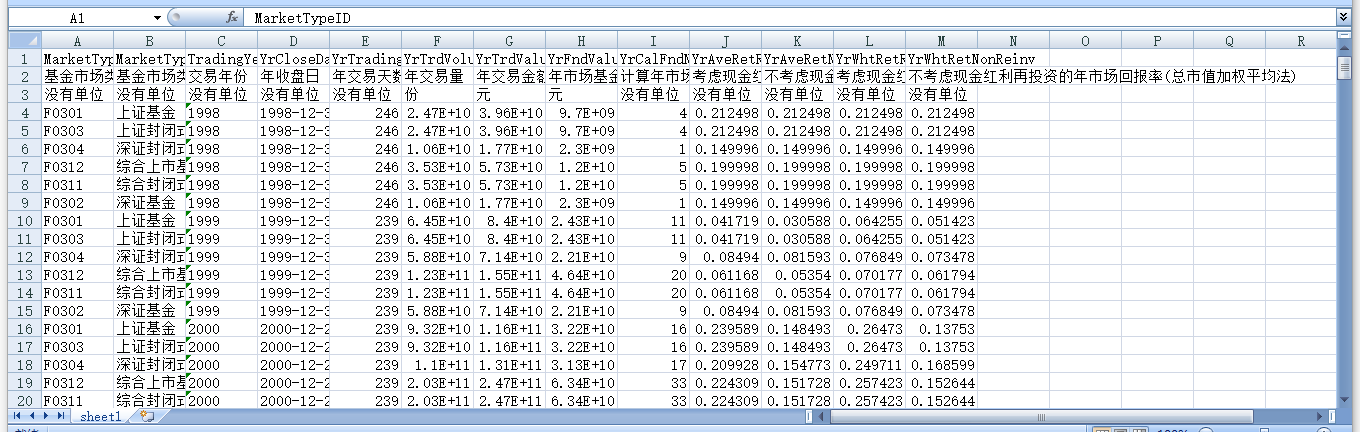Click cell F6 showing 1.06E+10
Screen dimensions: 1360x432
(437, 149)
